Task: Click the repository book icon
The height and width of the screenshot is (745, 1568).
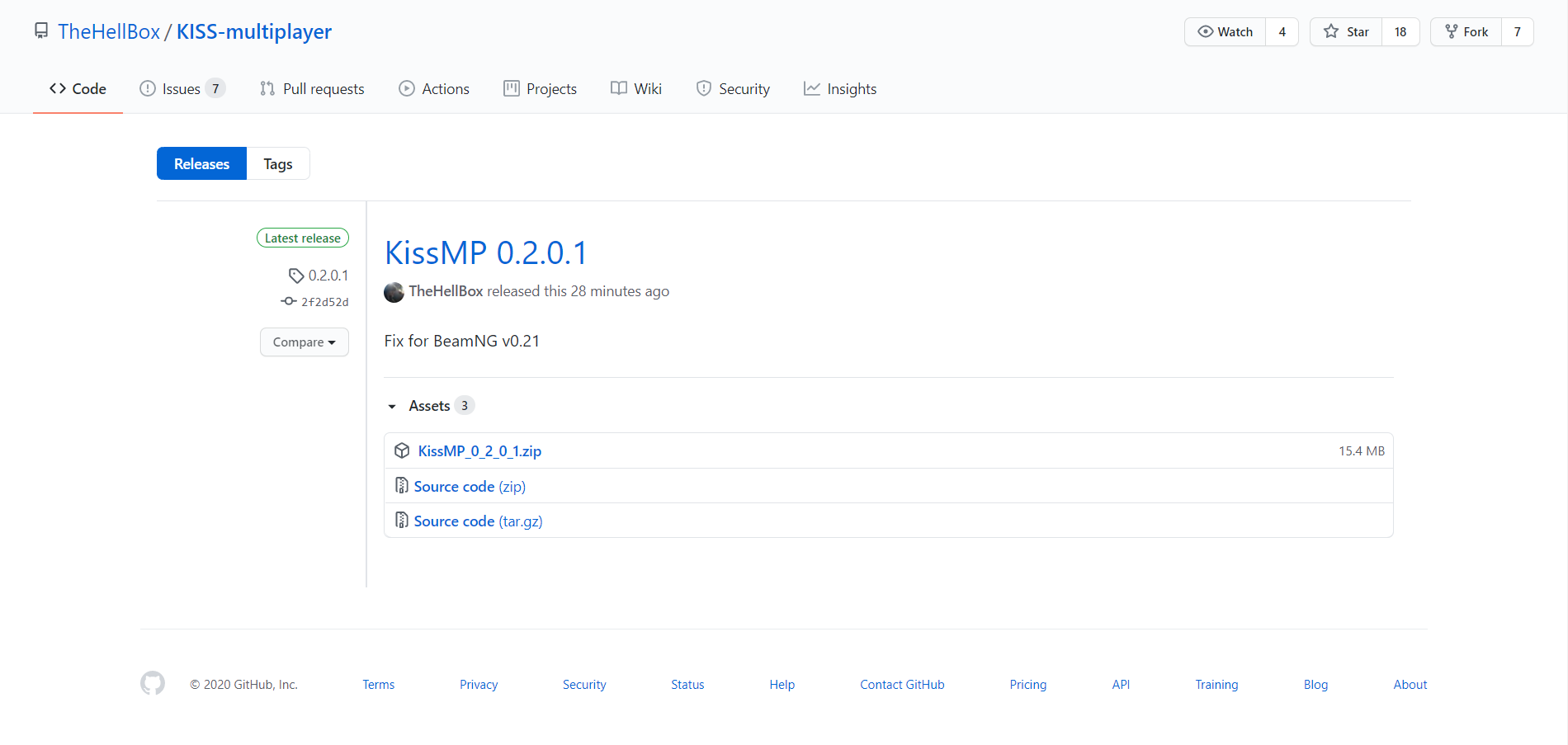Action: tap(41, 31)
